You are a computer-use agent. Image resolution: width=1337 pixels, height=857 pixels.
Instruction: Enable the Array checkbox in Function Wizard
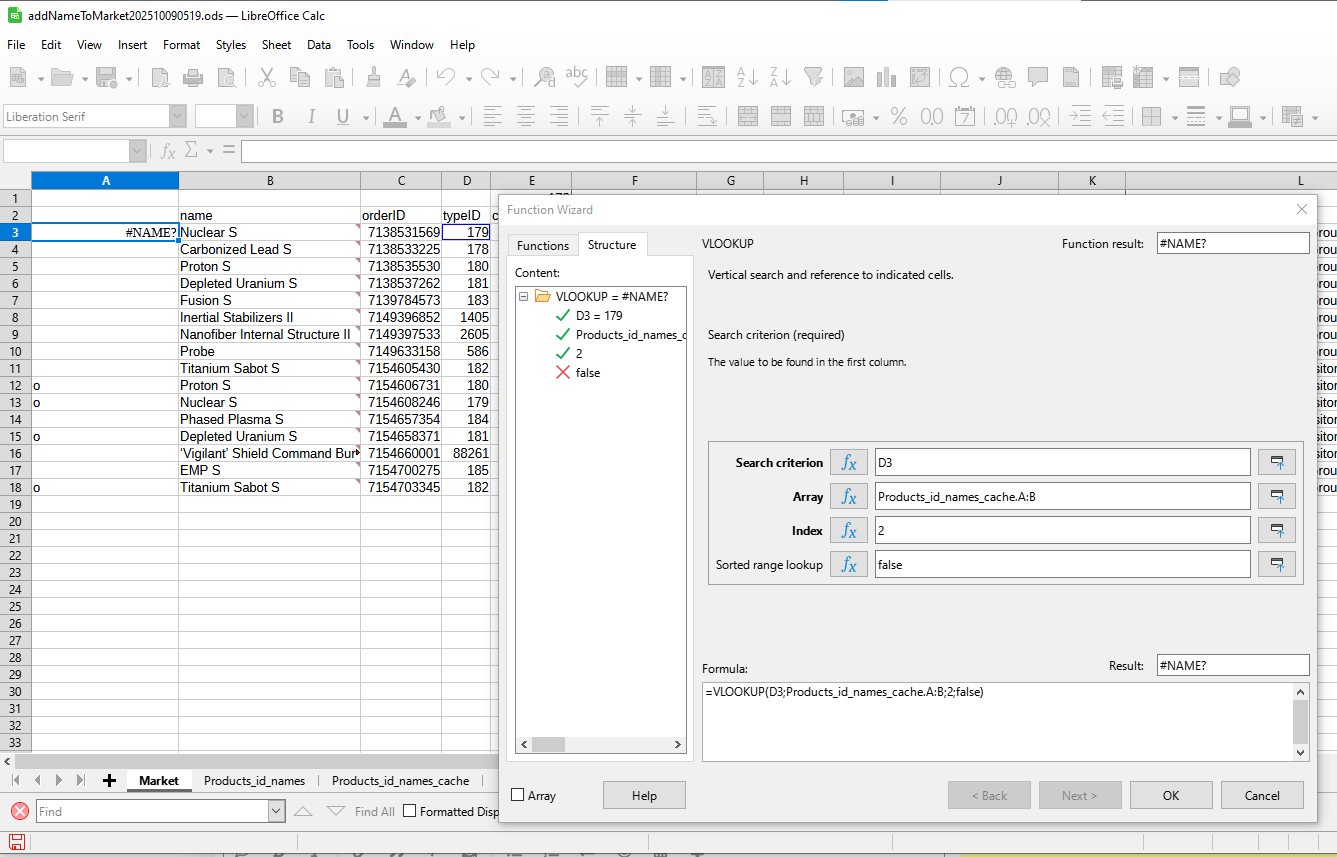518,795
